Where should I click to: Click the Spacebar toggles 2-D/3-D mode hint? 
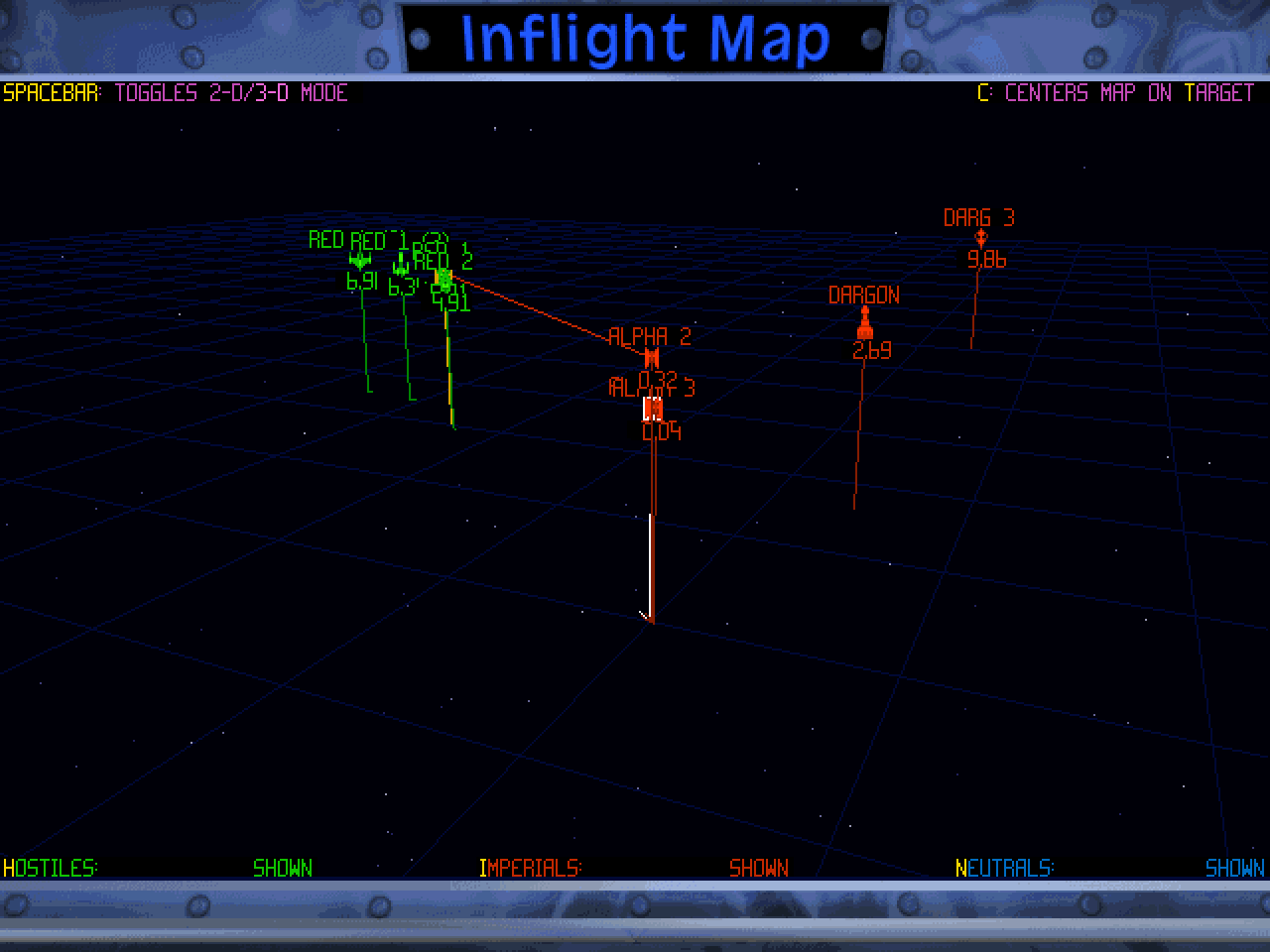[x=176, y=93]
